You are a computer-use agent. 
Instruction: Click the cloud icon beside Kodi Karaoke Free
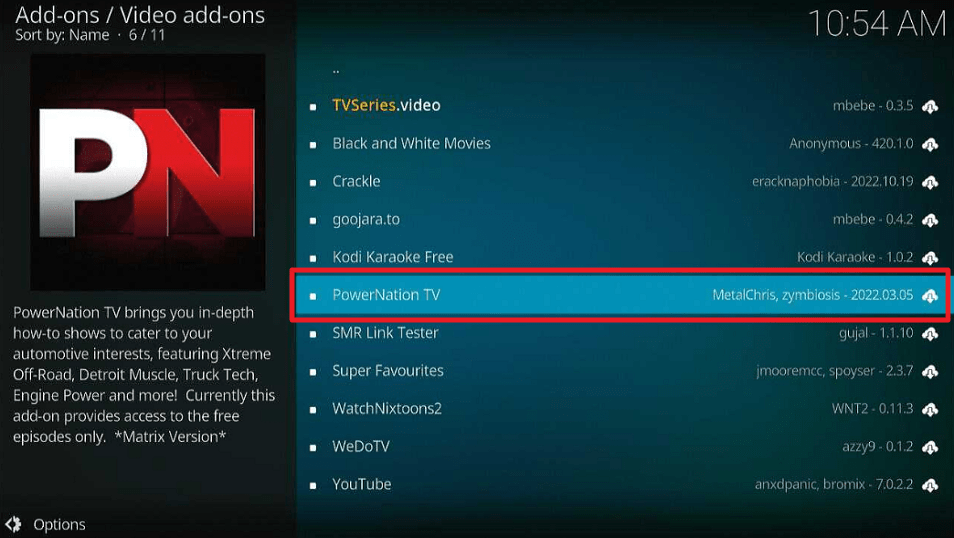(x=930, y=258)
